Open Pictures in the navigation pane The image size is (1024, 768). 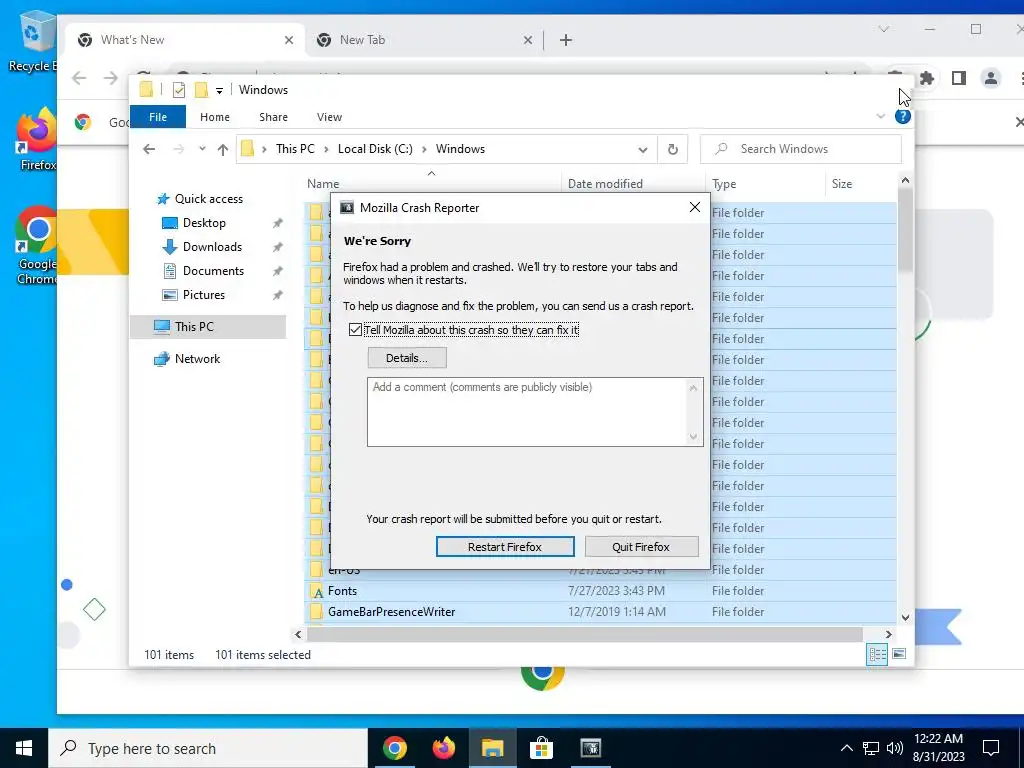pyautogui.click(x=204, y=295)
